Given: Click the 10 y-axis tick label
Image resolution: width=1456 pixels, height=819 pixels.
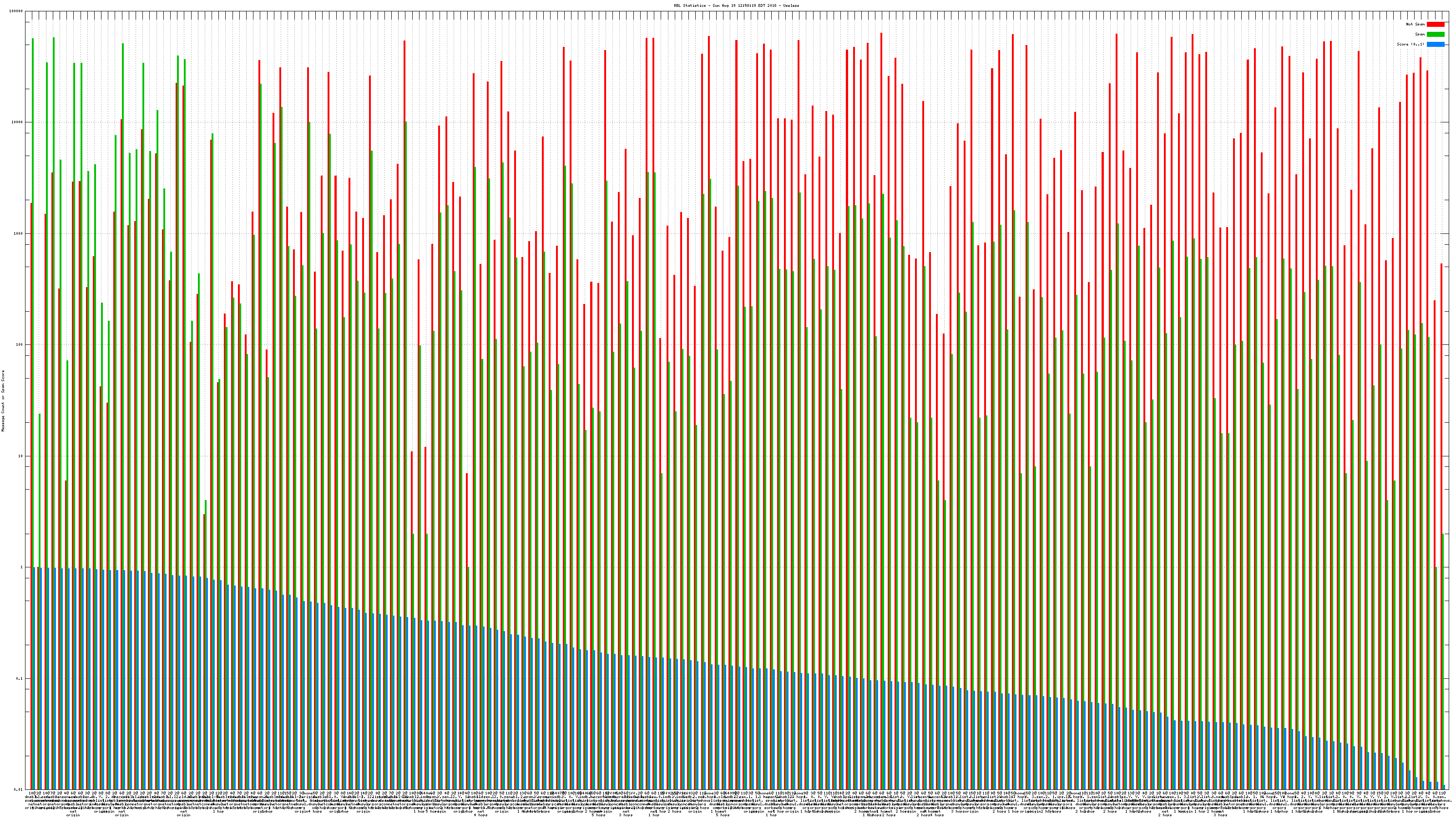Looking at the screenshot, I should [21, 456].
